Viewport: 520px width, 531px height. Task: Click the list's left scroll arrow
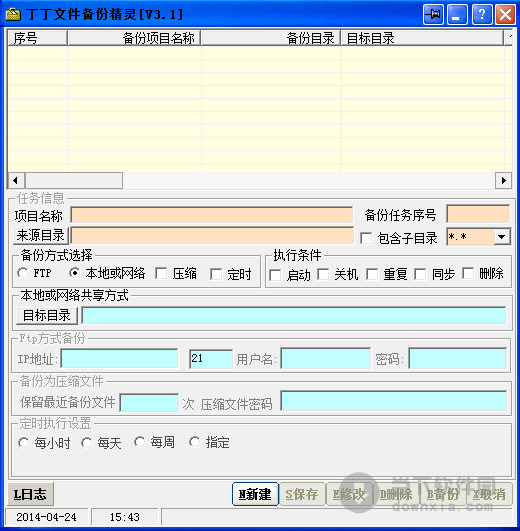[16, 180]
